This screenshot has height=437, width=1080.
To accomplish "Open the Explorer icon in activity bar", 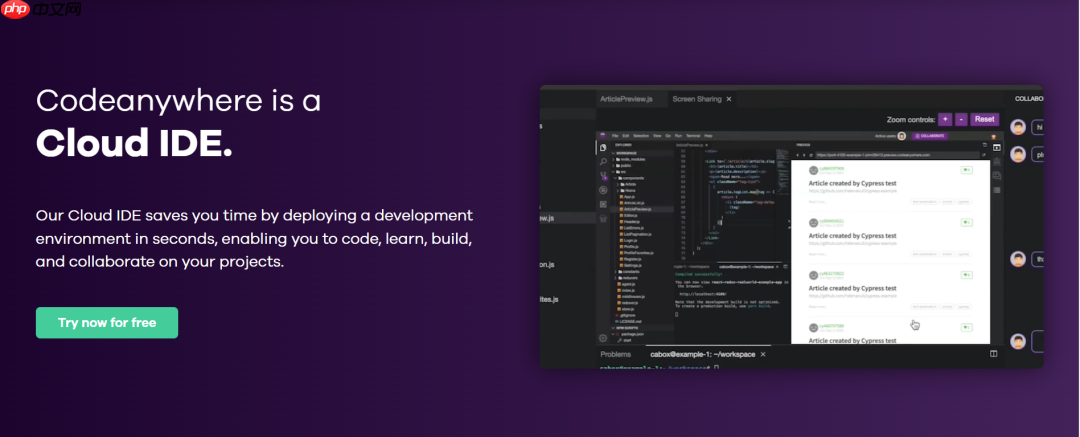I will coord(603,148).
